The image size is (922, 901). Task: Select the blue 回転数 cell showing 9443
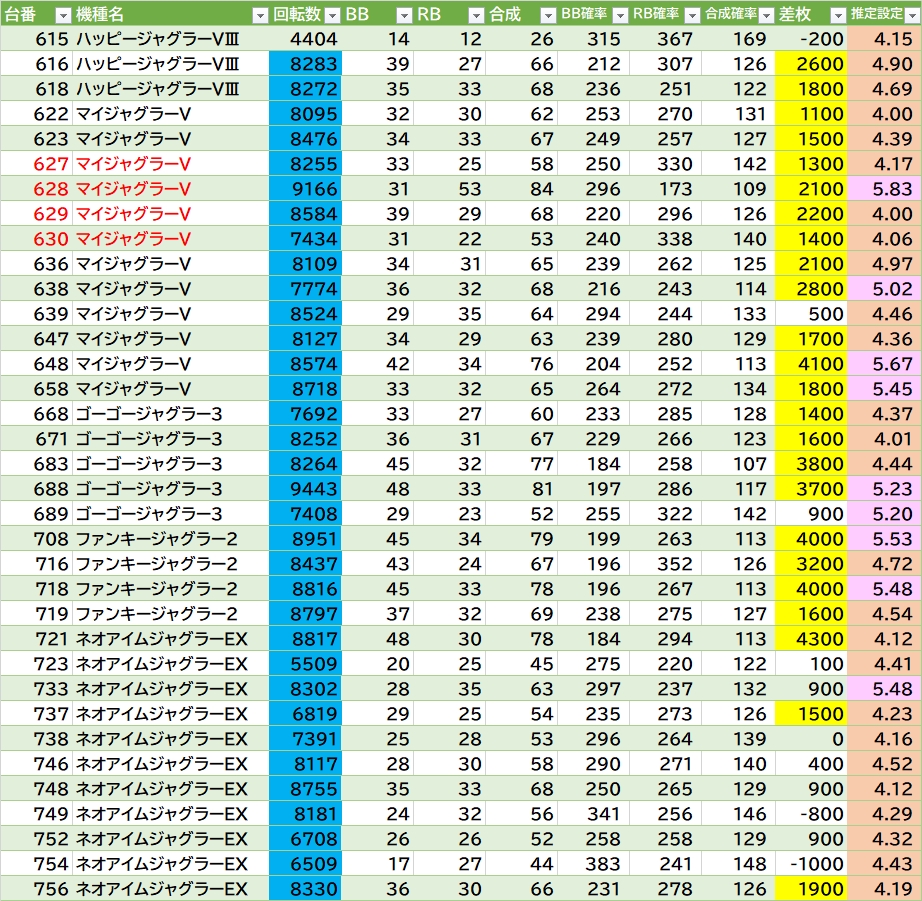[305, 489]
